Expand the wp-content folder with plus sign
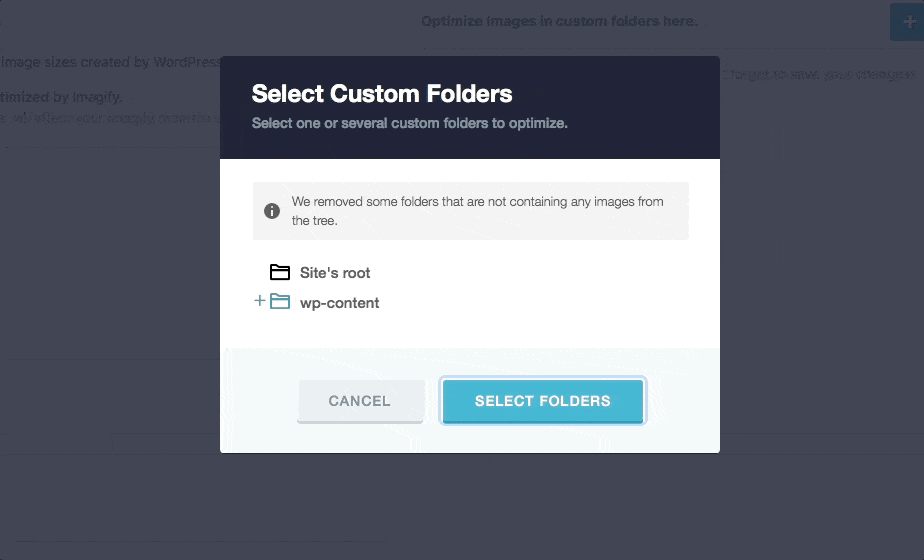The image size is (924, 560). 260,301
